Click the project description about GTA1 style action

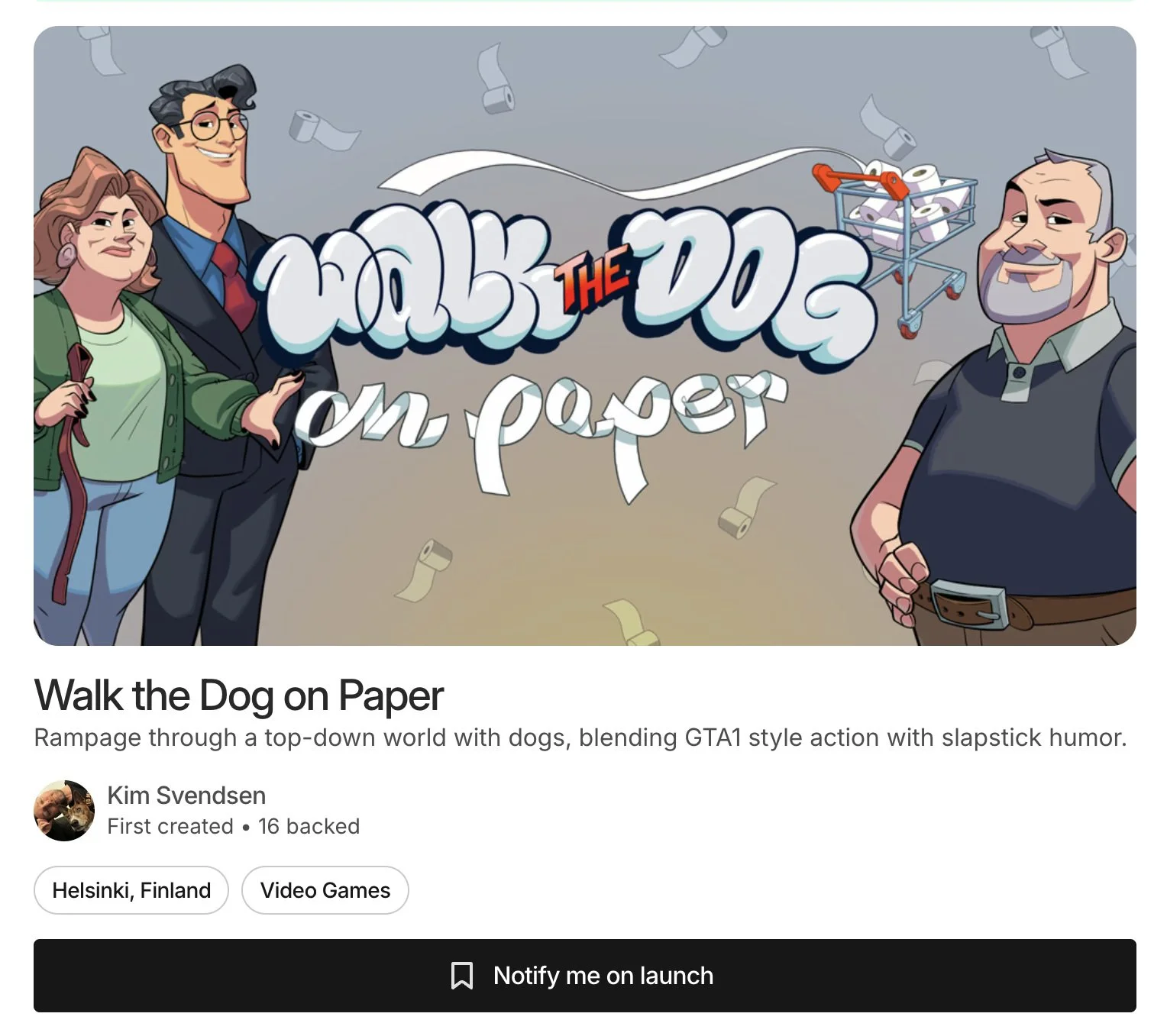click(580, 737)
